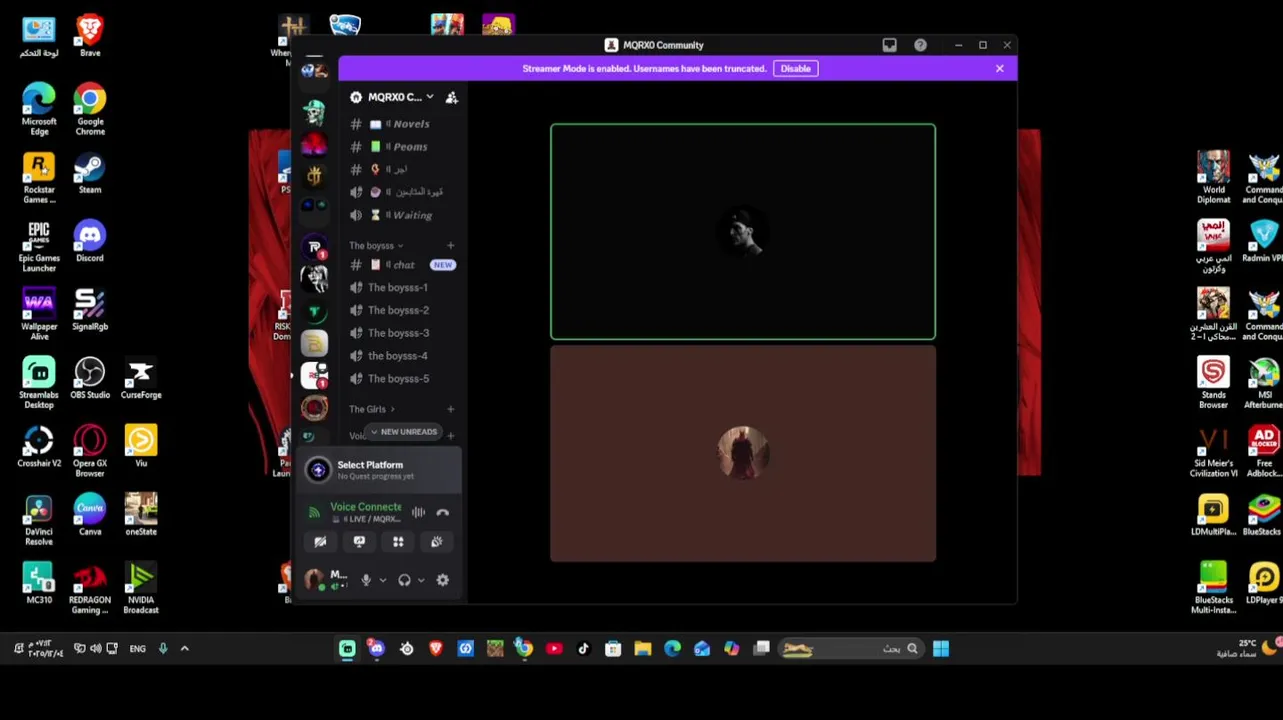
Task: Switch ENG language indicator on taskbar
Action: point(137,649)
